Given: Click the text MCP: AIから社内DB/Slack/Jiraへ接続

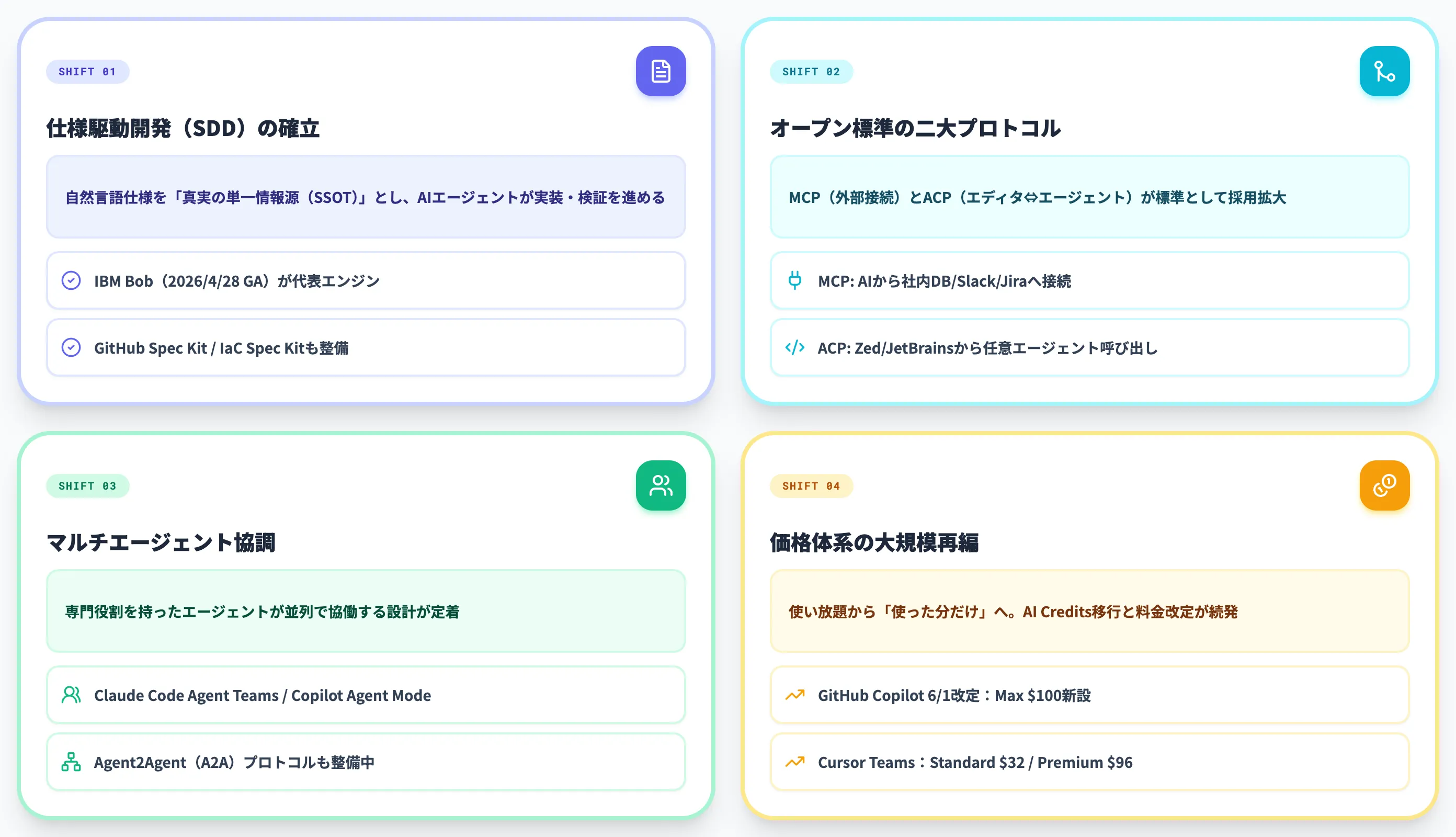Looking at the screenshot, I should click(x=944, y=280).
